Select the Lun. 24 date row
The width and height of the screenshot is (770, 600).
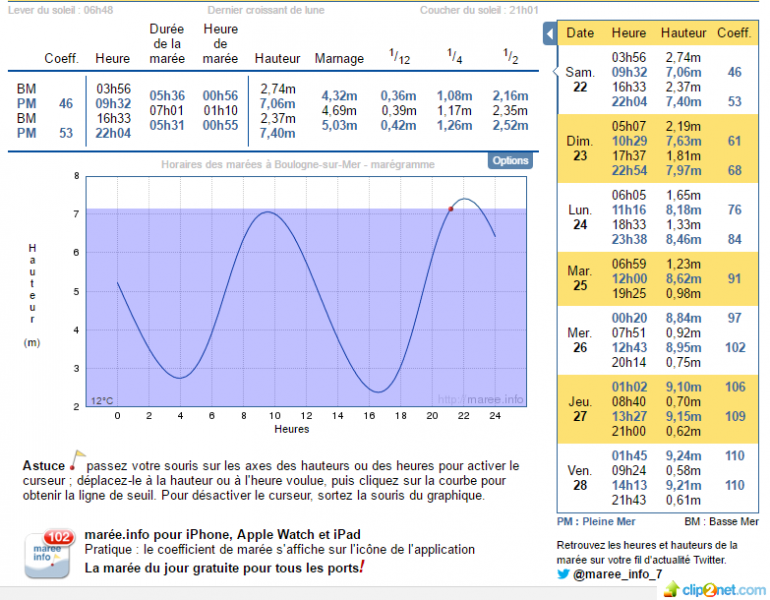[x=658, y=217]
